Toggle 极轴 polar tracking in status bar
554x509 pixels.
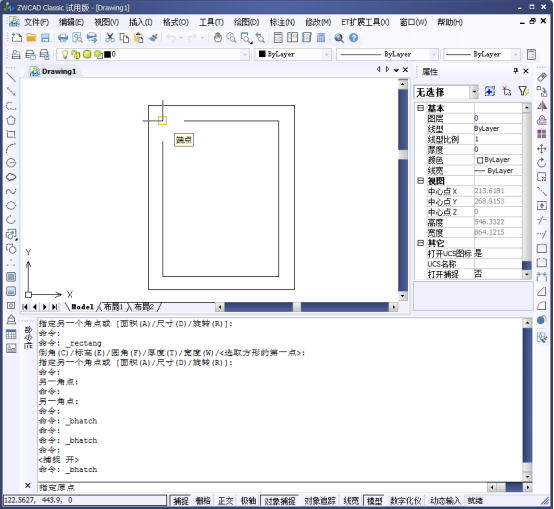(248, 501)
